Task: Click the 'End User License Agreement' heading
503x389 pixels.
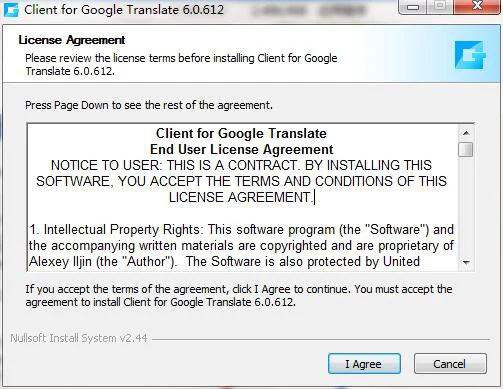Action: [241, 149]
